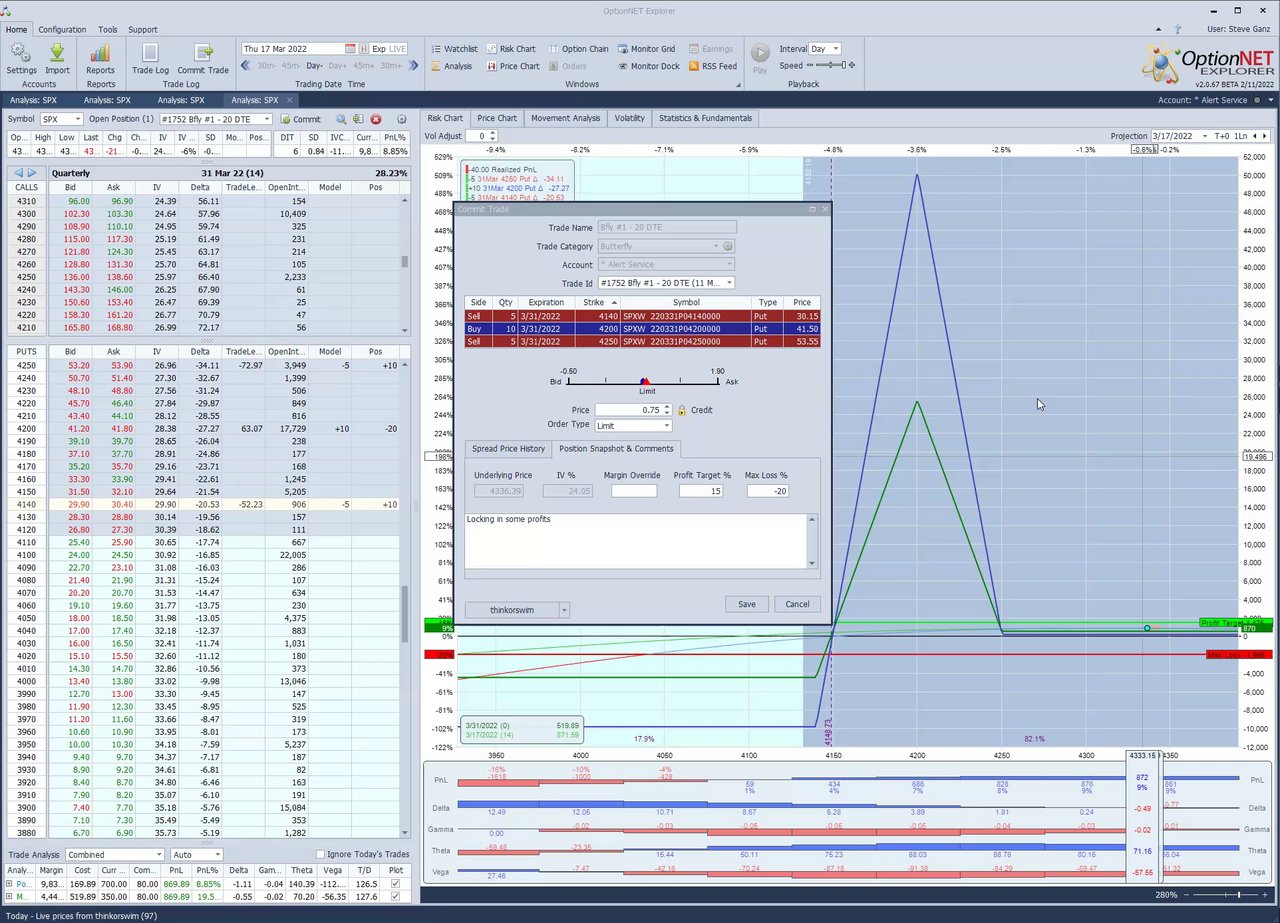
Task: Toggle the price lock icon beside Credit
Action: pos(681,410)
